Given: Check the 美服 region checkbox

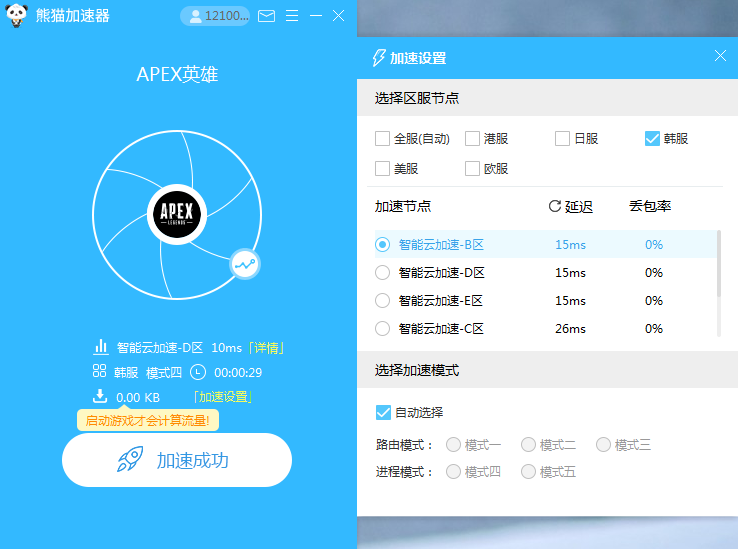Looking at the screenshot, I should (382, 169).
